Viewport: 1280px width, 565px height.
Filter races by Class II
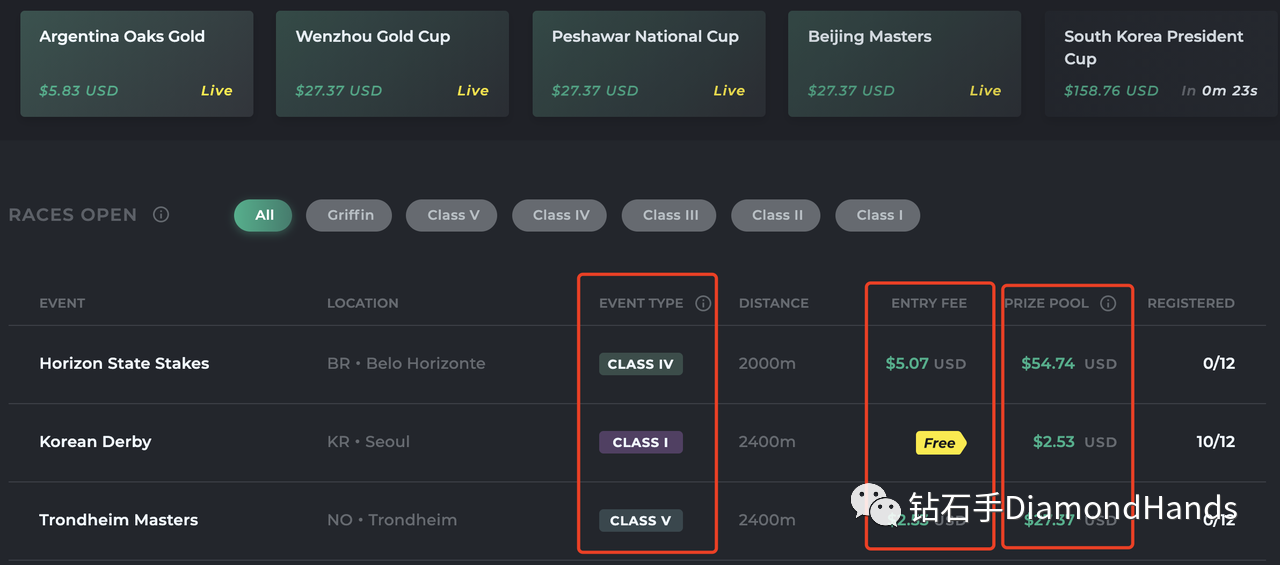coord(777,215)
